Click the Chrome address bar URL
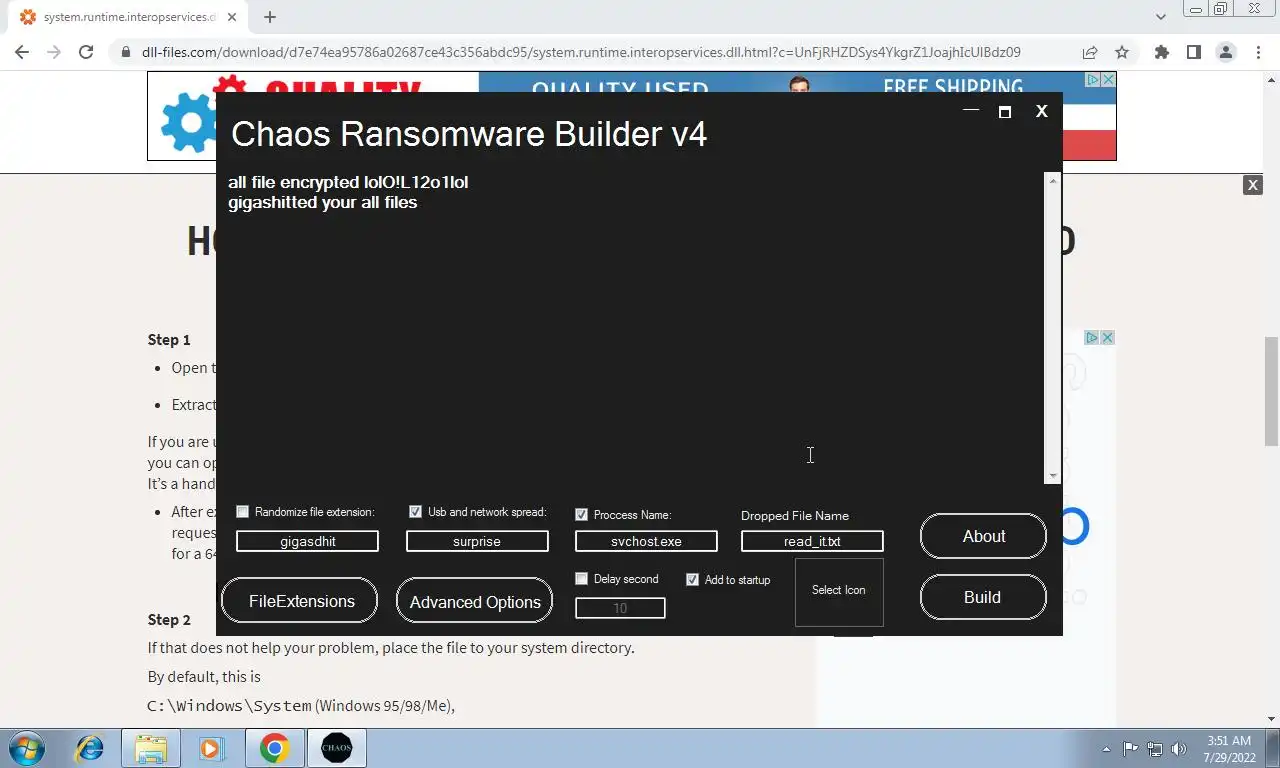Viewport: 1280px width, 768px height. [580, 52]
